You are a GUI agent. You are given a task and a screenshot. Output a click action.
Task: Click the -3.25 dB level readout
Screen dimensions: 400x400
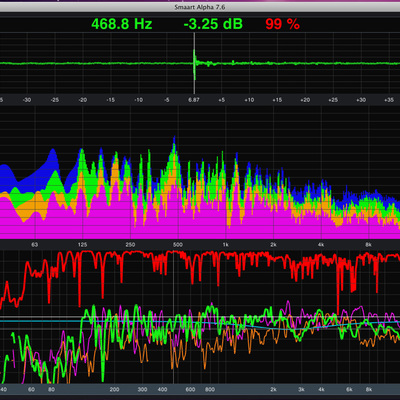[213, 24]
